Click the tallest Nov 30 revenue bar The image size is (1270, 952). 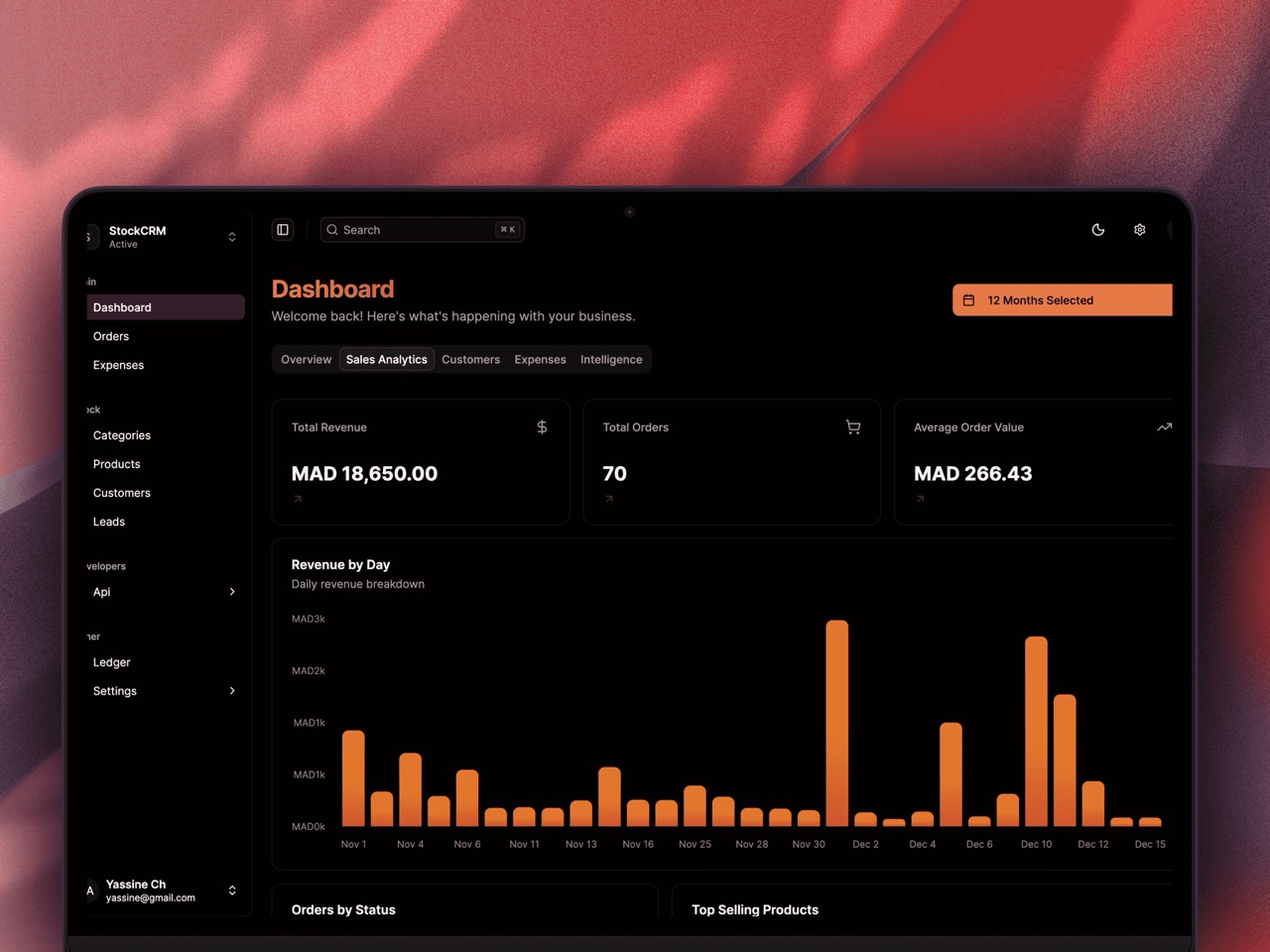pos(836,724)
